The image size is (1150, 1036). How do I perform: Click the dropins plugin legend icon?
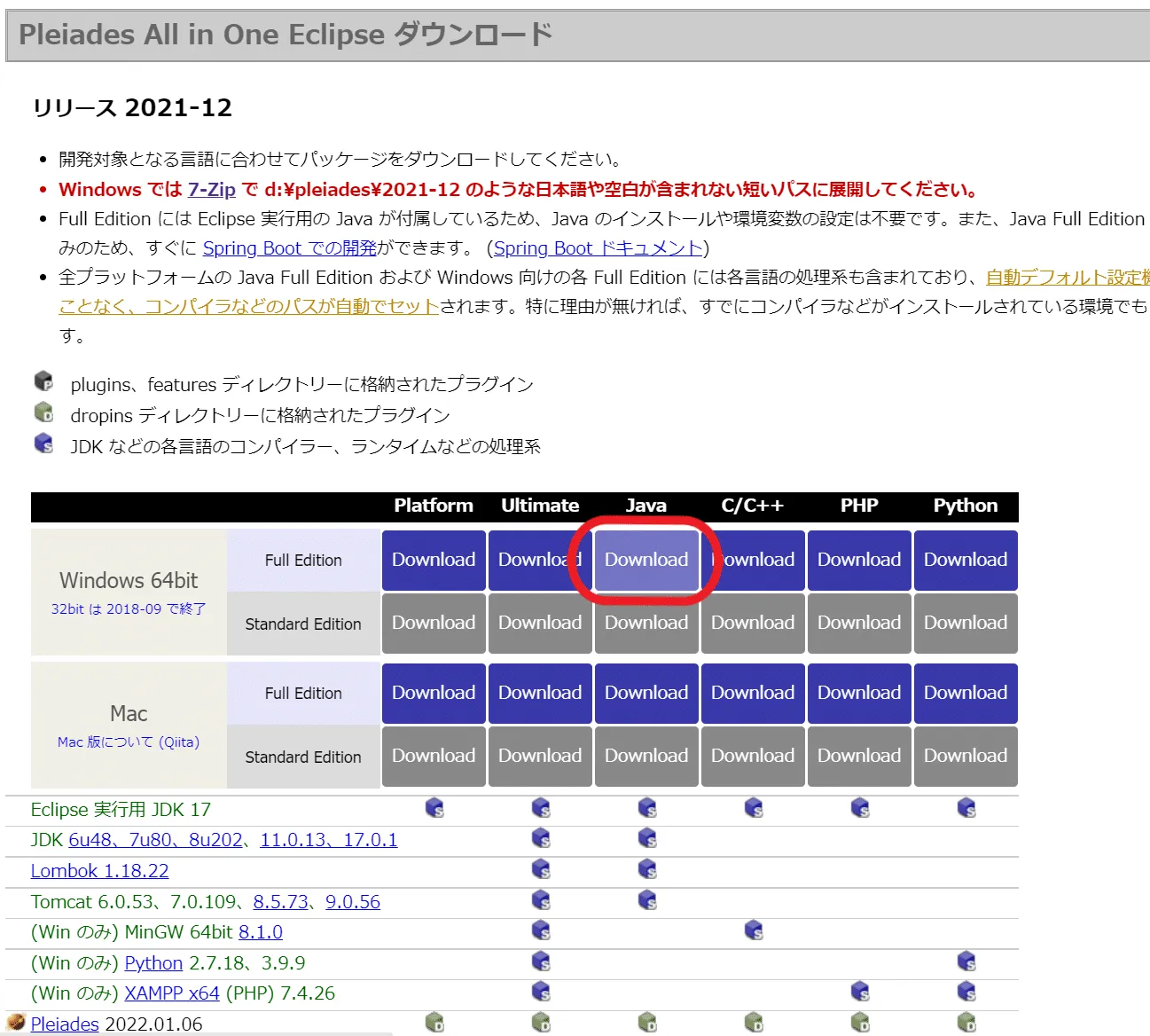pos(43,412)
